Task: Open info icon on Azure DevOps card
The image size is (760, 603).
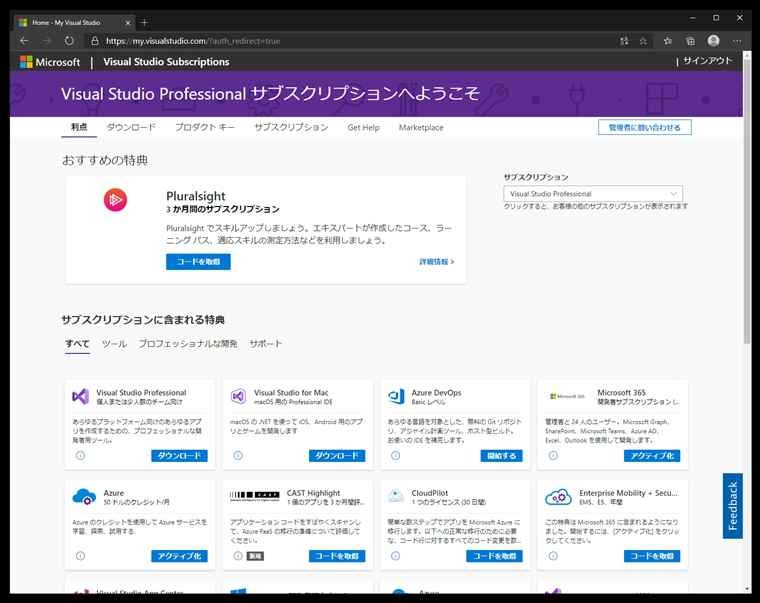Action: pos(396,456)
